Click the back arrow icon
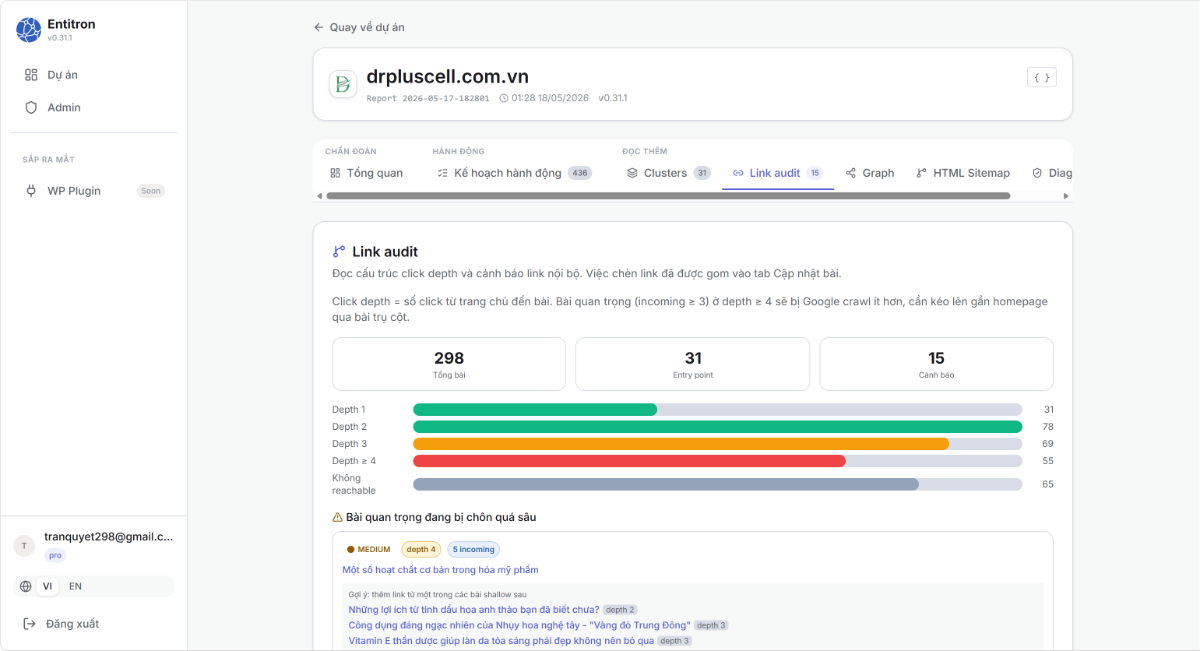This screenshot has height=651, width=1200. (319, 27)
